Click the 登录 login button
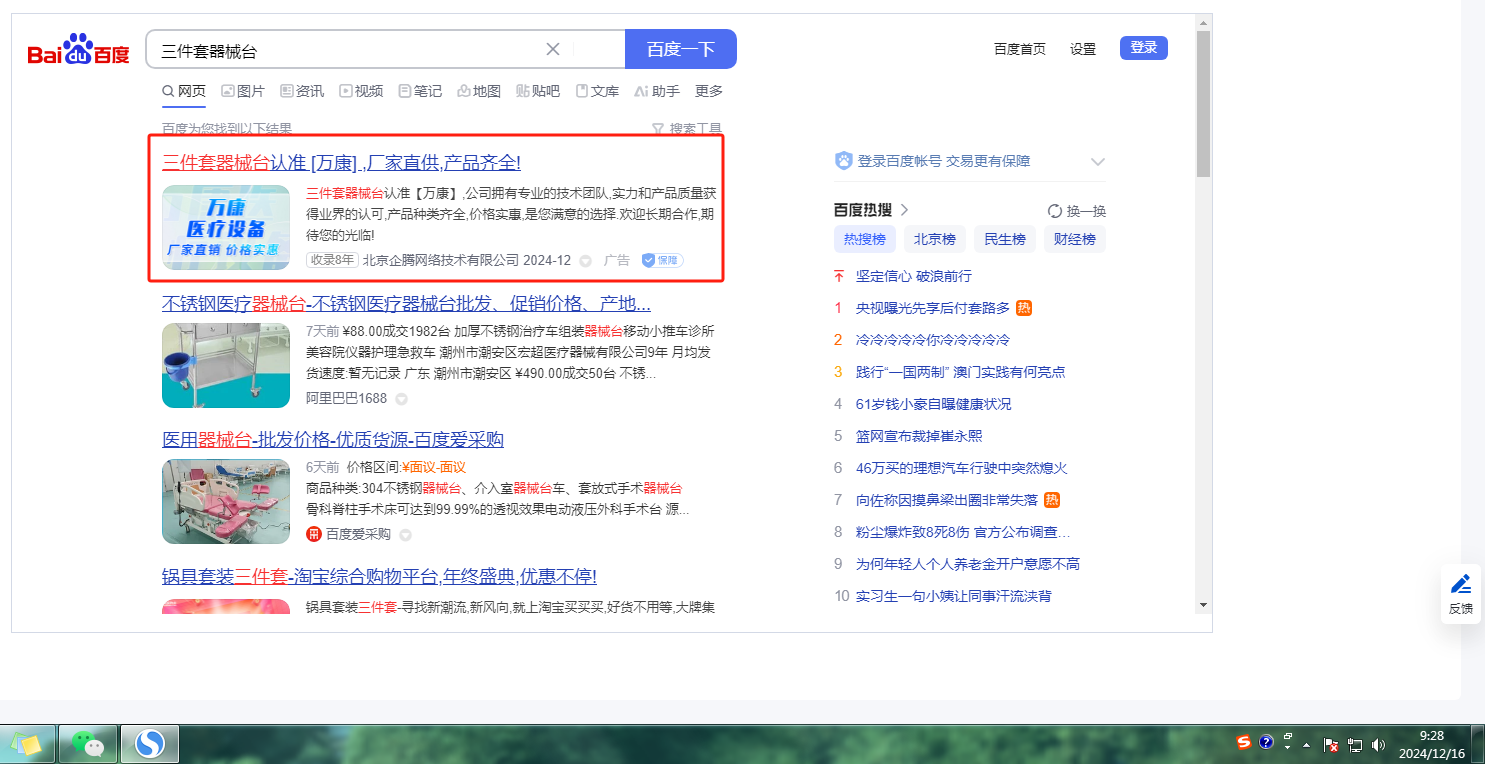This screenshot has width=1485, height=764. pos(1143,48)
